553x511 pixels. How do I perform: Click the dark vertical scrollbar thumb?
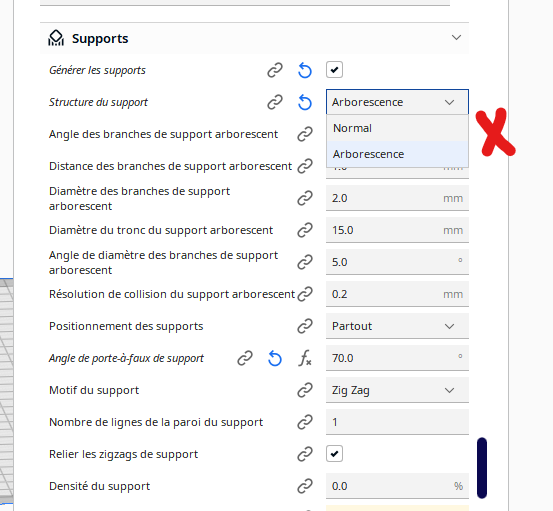point(482,468)
